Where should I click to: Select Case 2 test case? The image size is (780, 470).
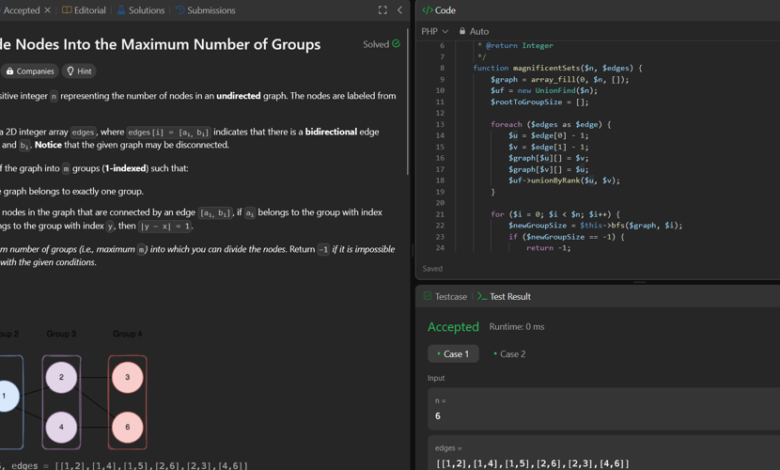(x=509, y=354)
